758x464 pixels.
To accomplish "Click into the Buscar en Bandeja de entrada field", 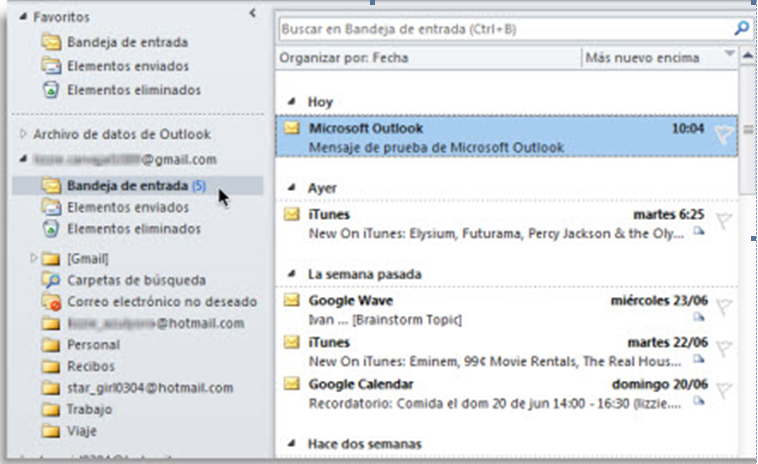I will point(505,29).
